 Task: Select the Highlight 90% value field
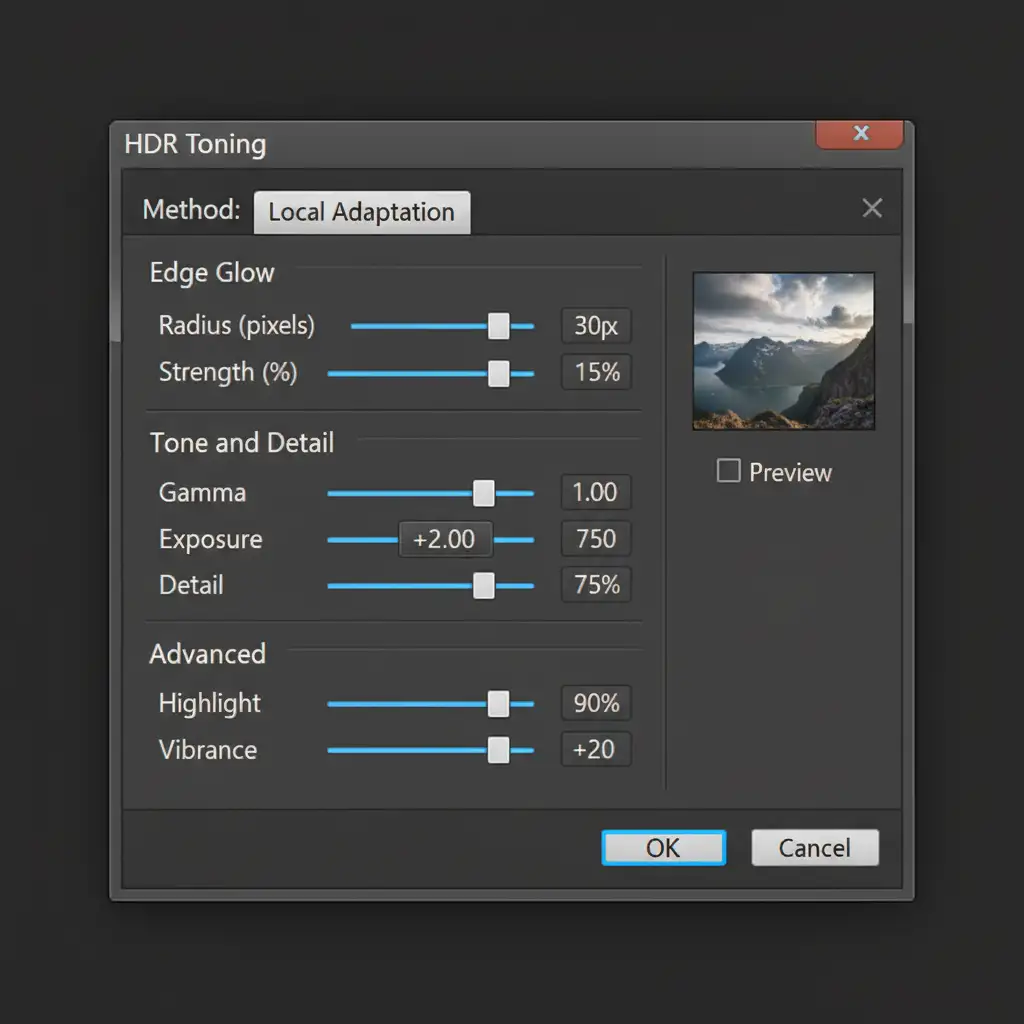coord(596,704)
